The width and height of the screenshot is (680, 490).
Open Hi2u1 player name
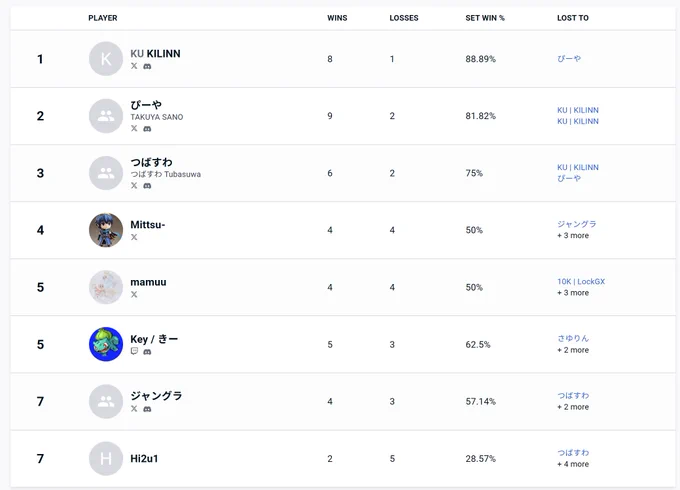pyautogui.click(x=144, y=458)
